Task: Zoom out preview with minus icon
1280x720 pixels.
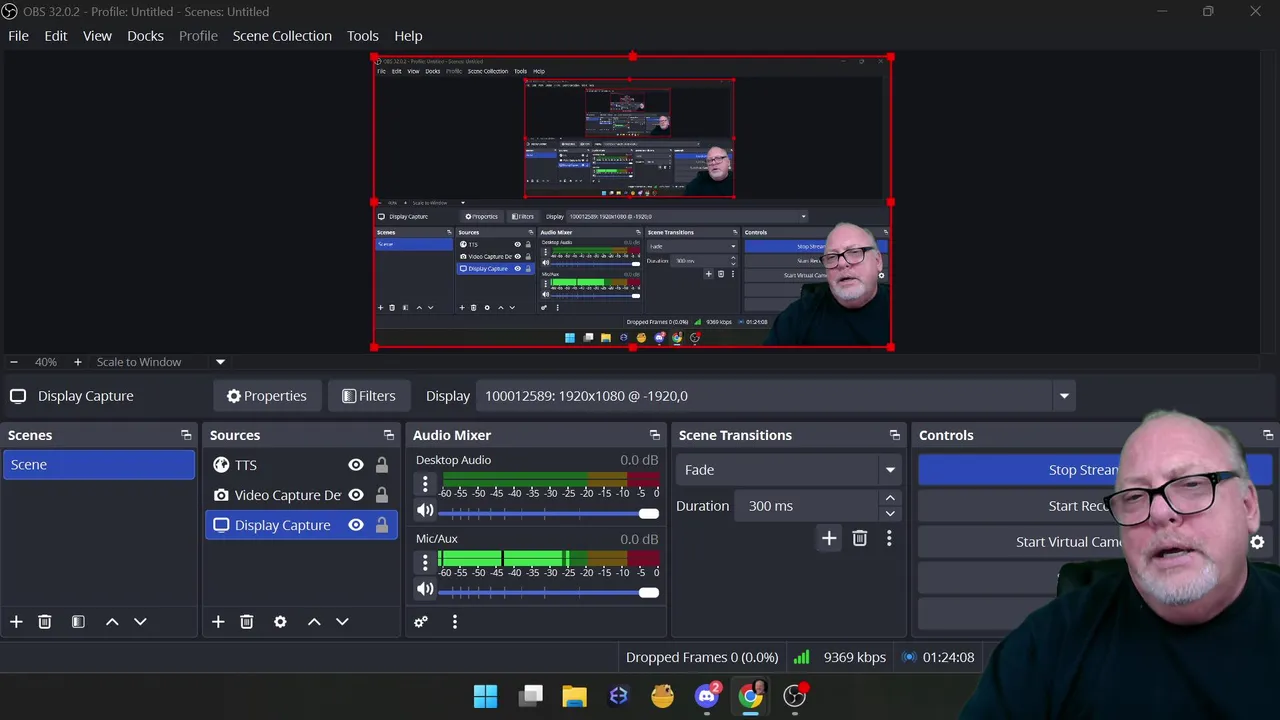Action: click(13, 362)
